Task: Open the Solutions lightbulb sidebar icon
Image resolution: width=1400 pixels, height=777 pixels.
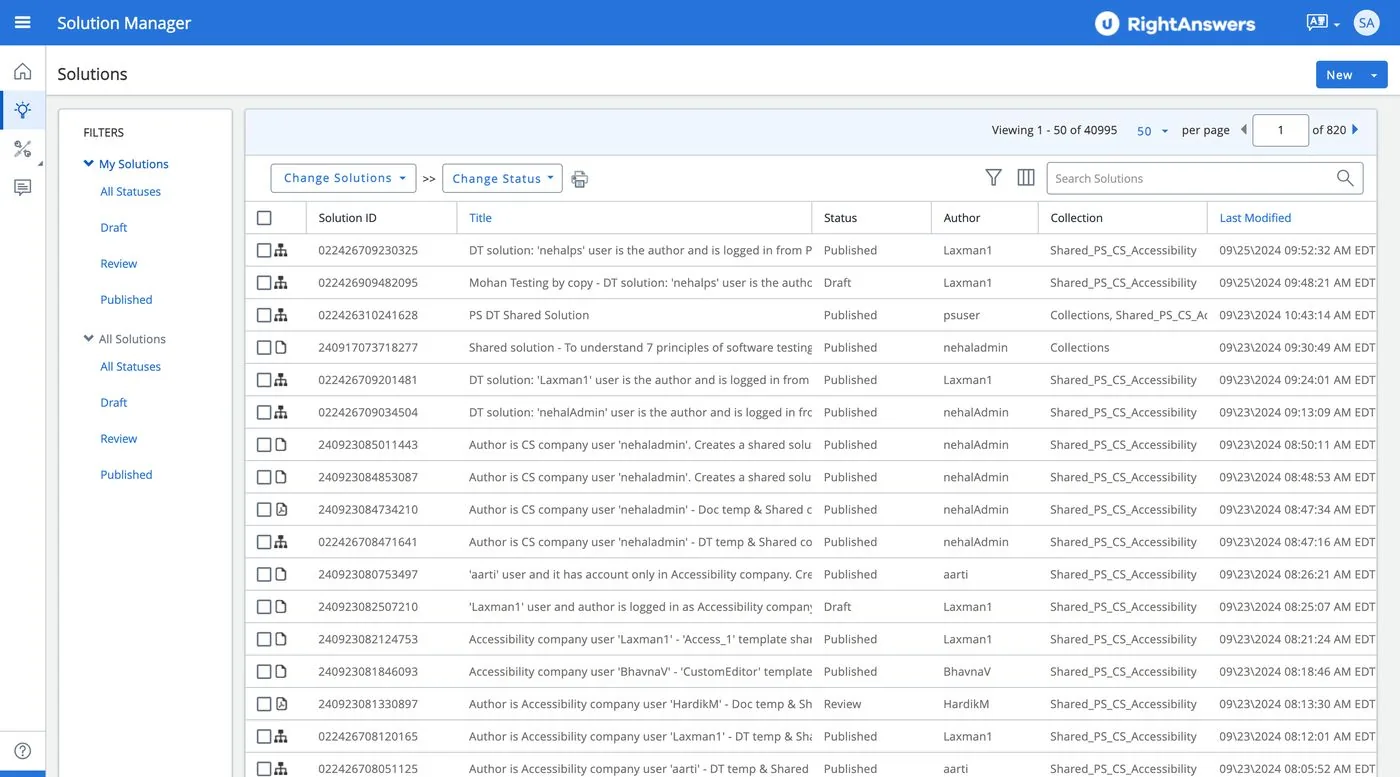Action: coord(22,110)
